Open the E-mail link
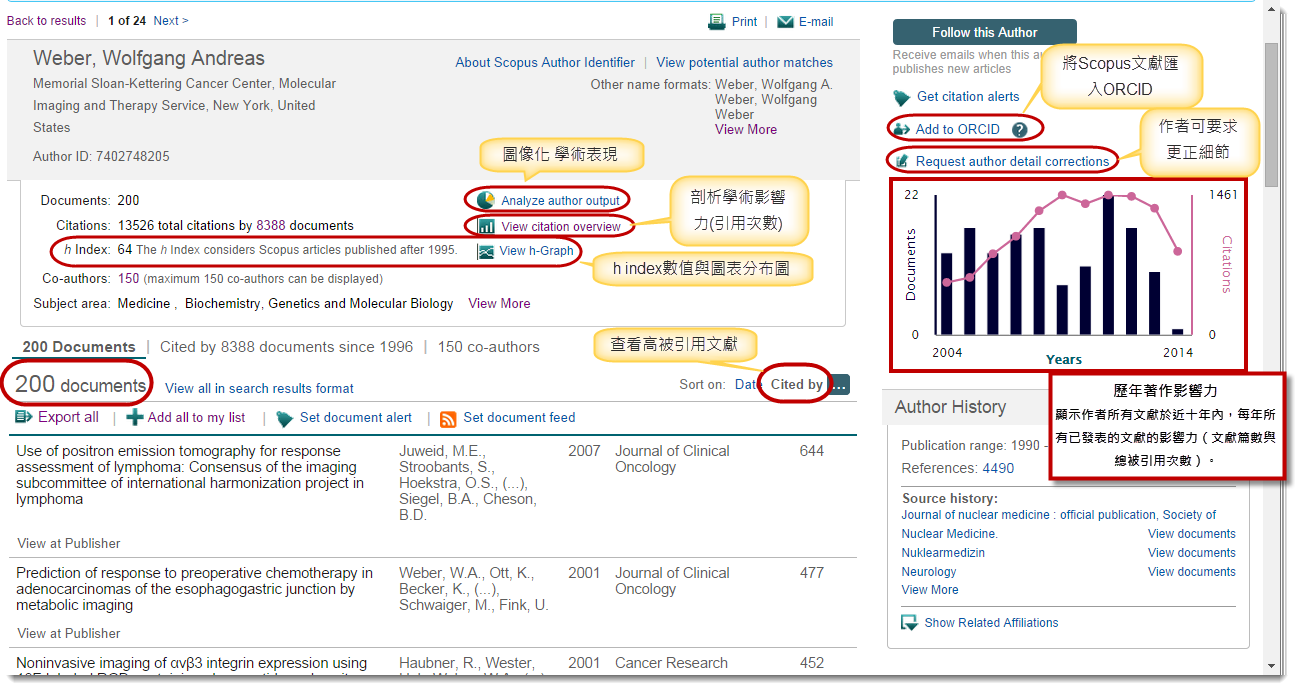 [816, 21]
